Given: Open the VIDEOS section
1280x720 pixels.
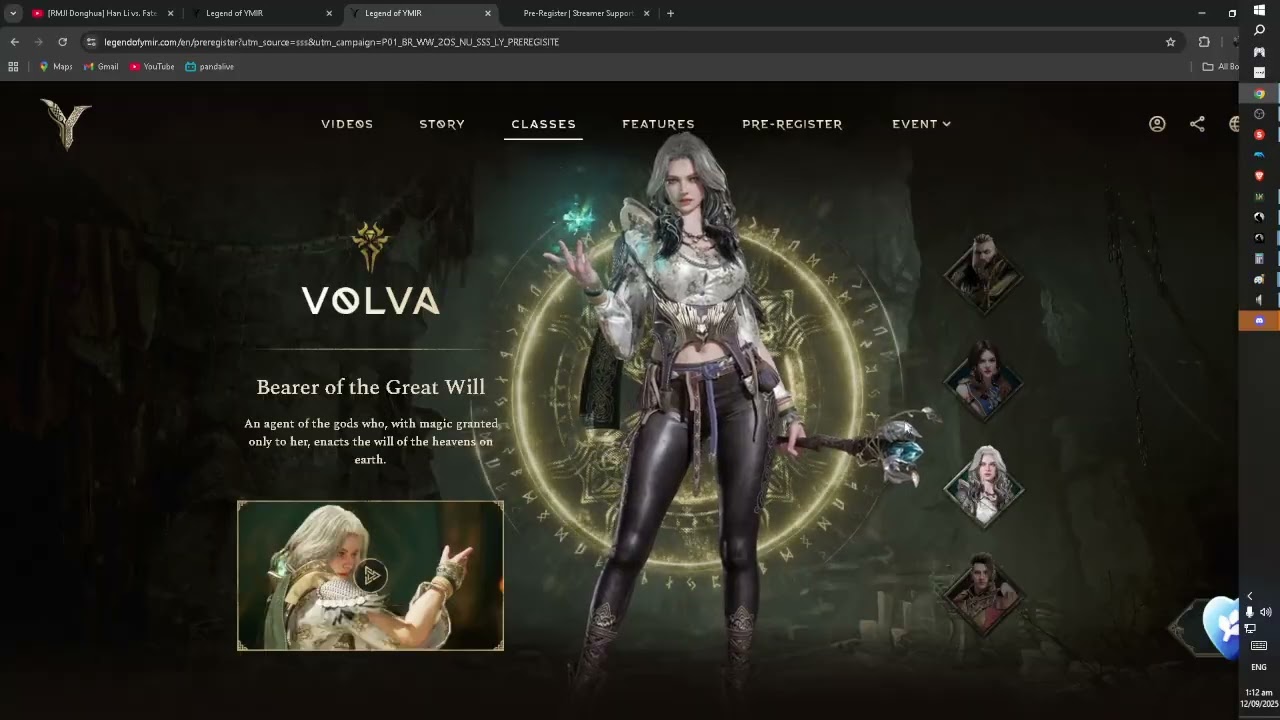Looking at the screenshot, I should (347, 124).
